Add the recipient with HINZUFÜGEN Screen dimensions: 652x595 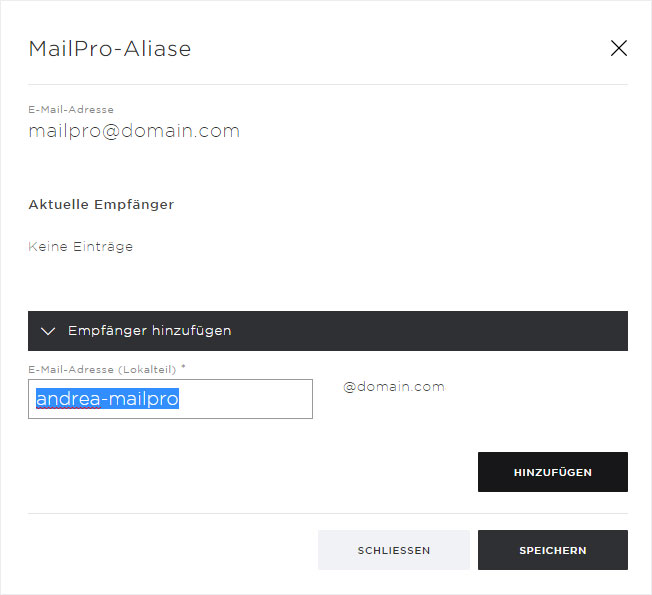tap(553, 472)
